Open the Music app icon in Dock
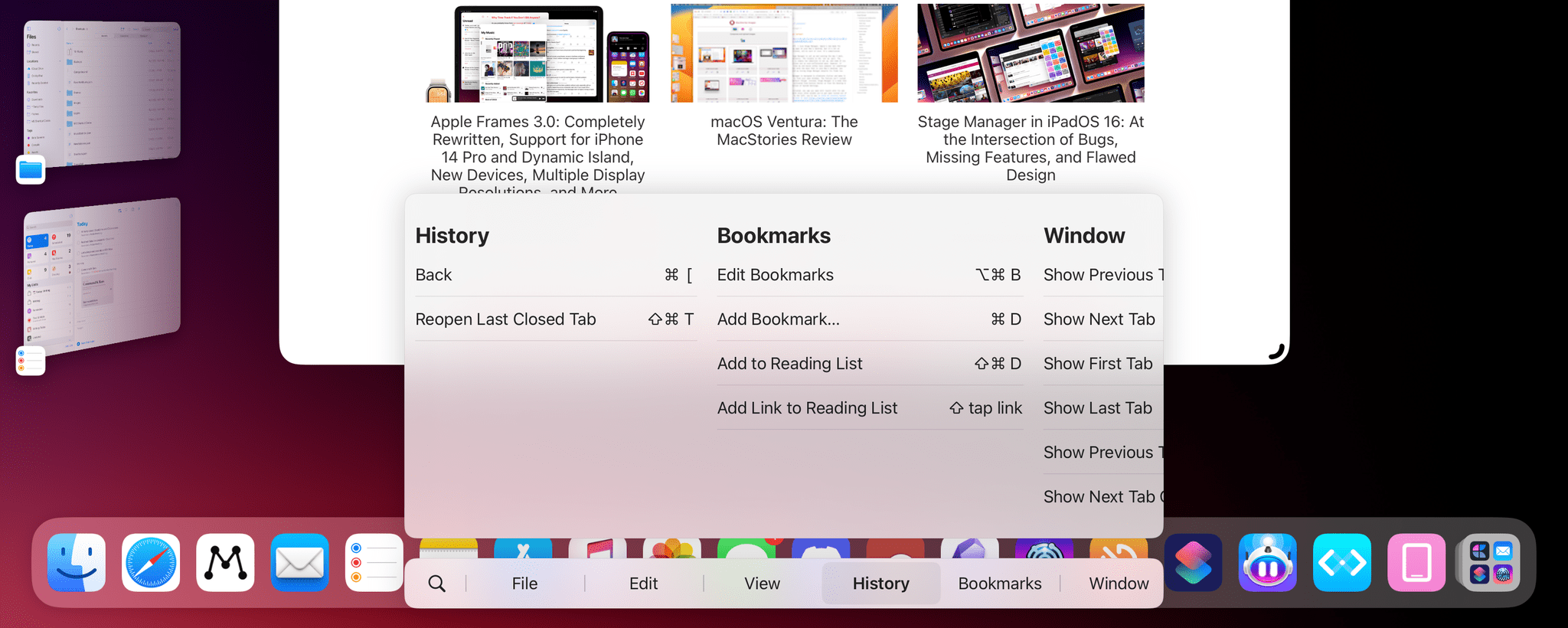Screen dimensions: 1568x628 point(597,548)
